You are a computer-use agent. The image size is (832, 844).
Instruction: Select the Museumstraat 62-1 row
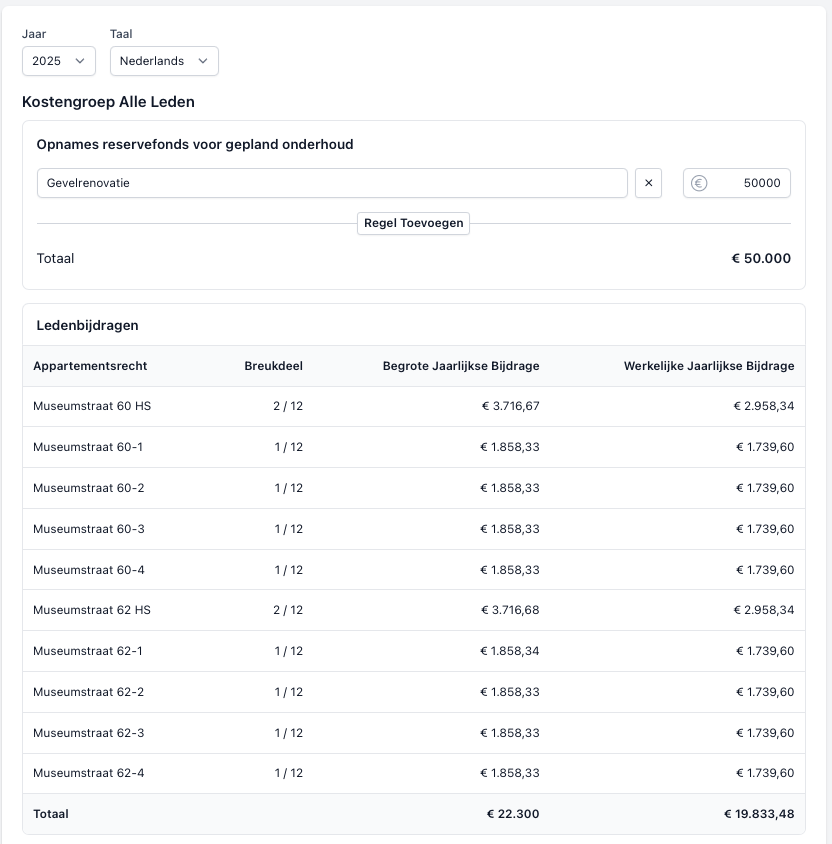coord(88,651)
